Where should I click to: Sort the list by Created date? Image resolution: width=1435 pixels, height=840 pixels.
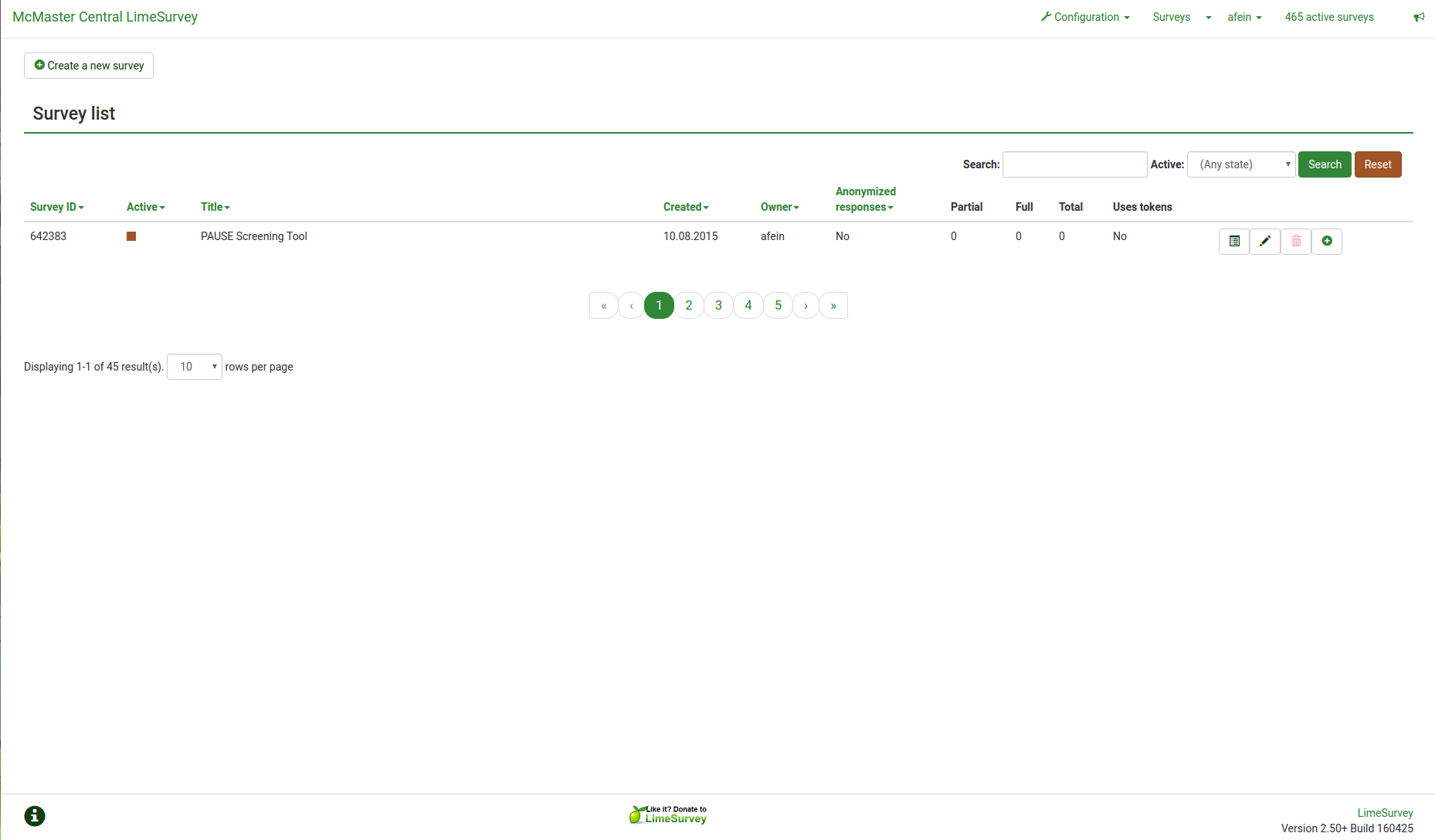tap(686, 207)
